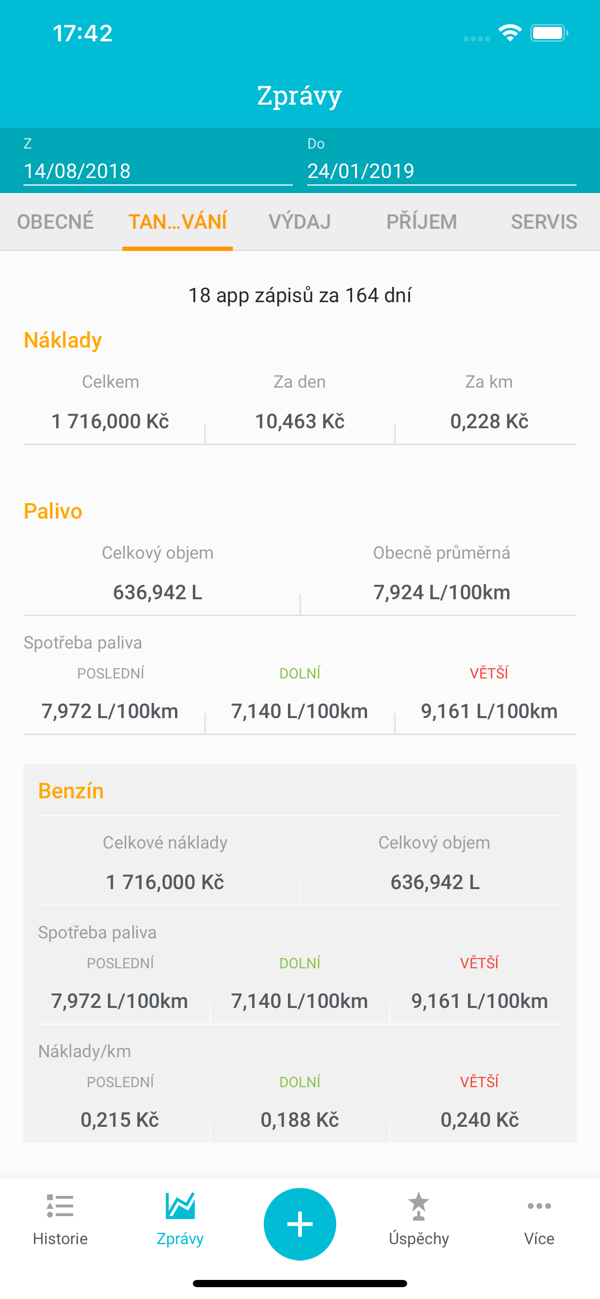Tap the battery status icon

549,33
